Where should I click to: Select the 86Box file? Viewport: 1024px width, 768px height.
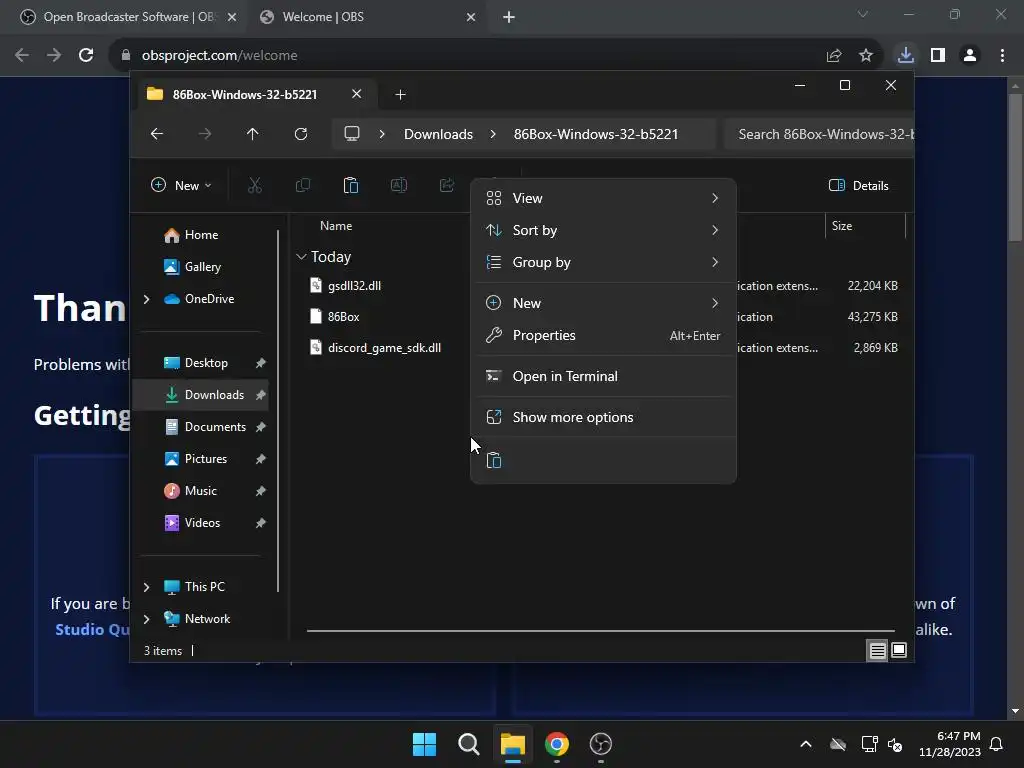pyautogui.click(x=344, y=317)
